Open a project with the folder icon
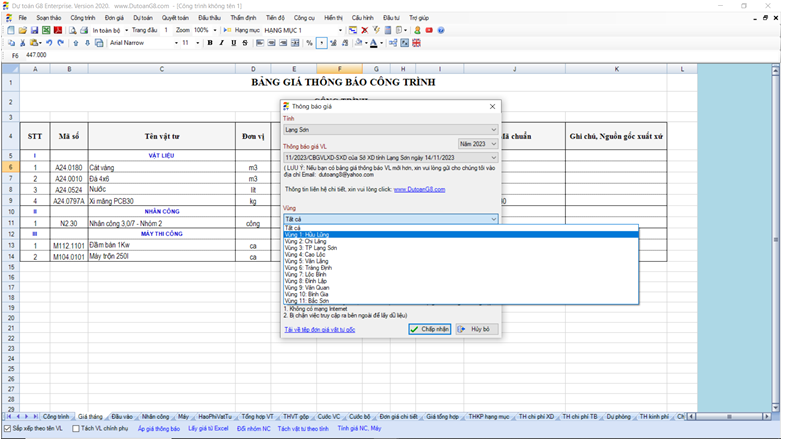 pos(23,30)
